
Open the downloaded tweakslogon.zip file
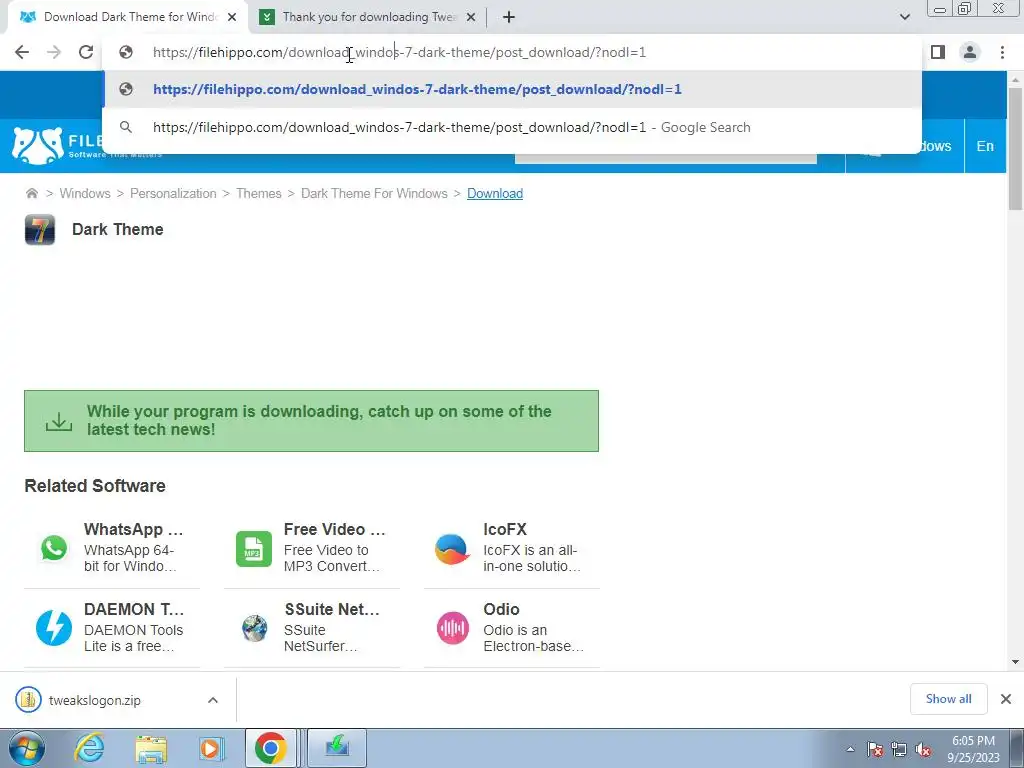95,700
